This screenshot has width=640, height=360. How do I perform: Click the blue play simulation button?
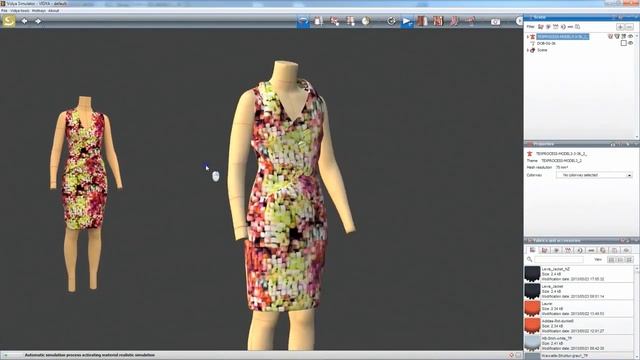pyautogui.click(x=407, y=21)
